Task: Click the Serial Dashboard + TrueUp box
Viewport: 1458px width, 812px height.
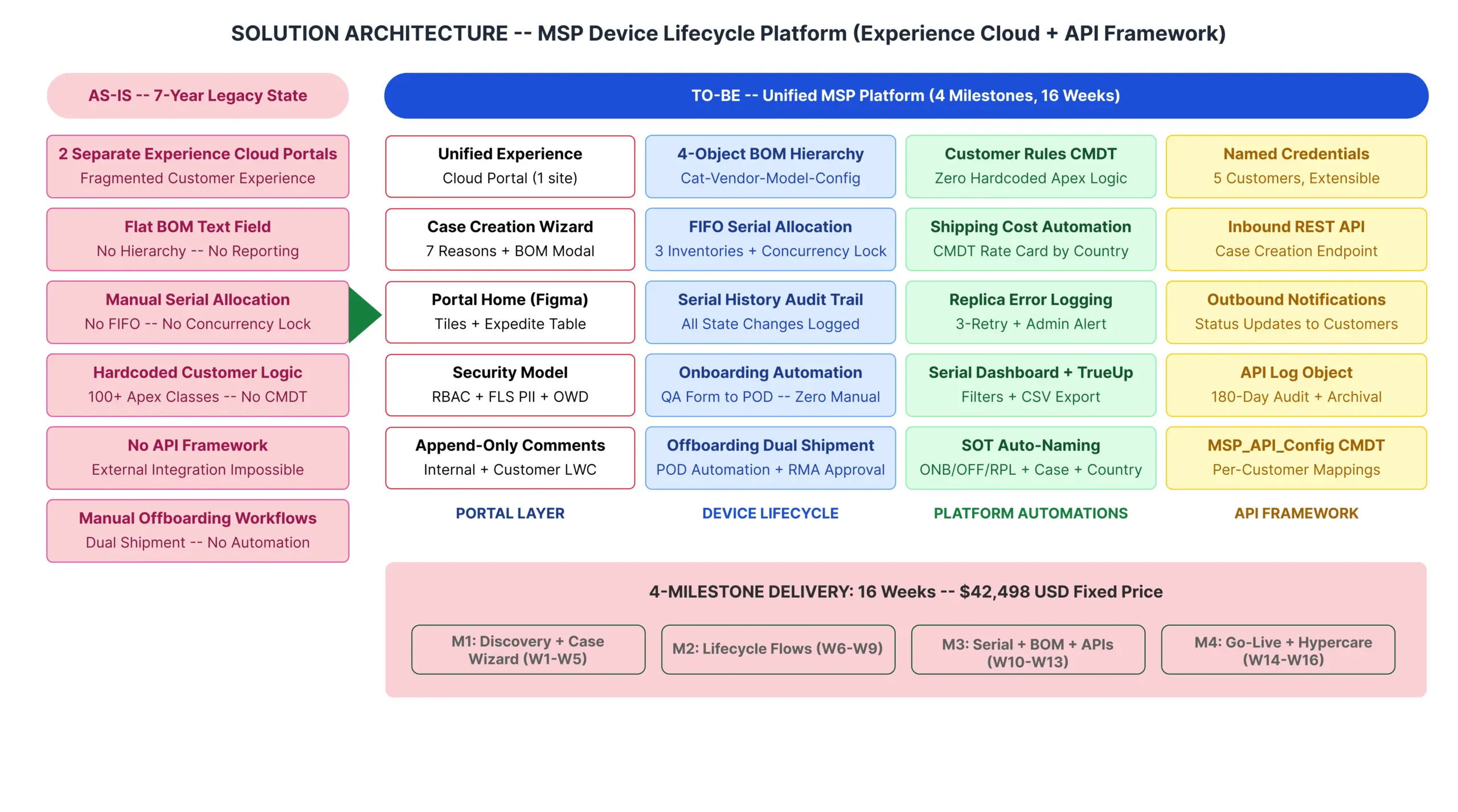Action: [1030, 384]
